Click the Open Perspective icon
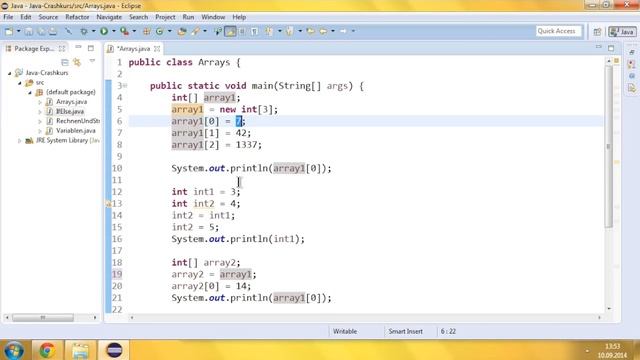Image resolution: width=640 pixels, height=360 pixels. [x=597, y=32]
